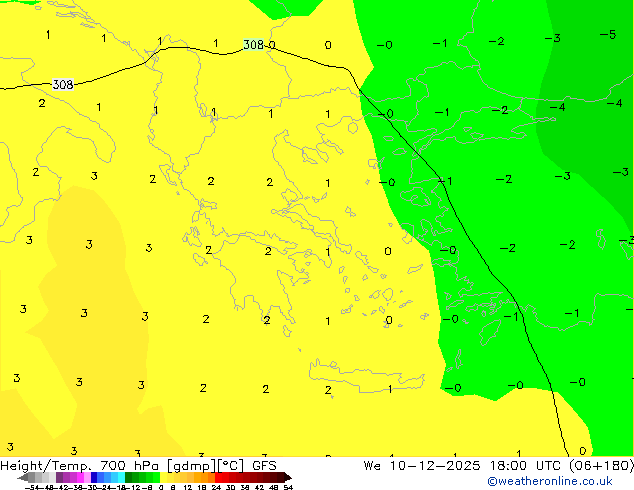This screenshot has width=634, height=490.
Task: Click the -5 temperature value
Action: 608,35
